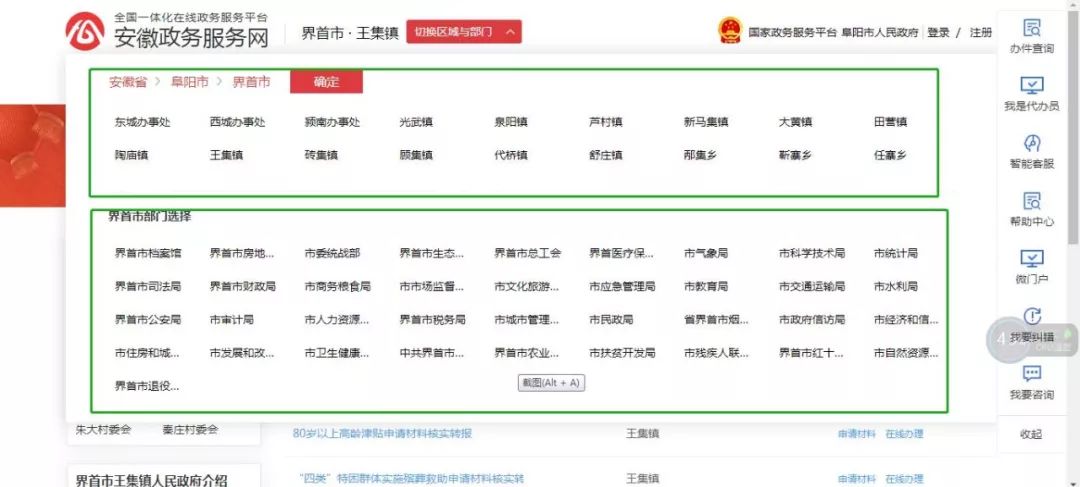Select 田营镇 town
Screen dimensions: 1080x487
click(x=891, y=122)
